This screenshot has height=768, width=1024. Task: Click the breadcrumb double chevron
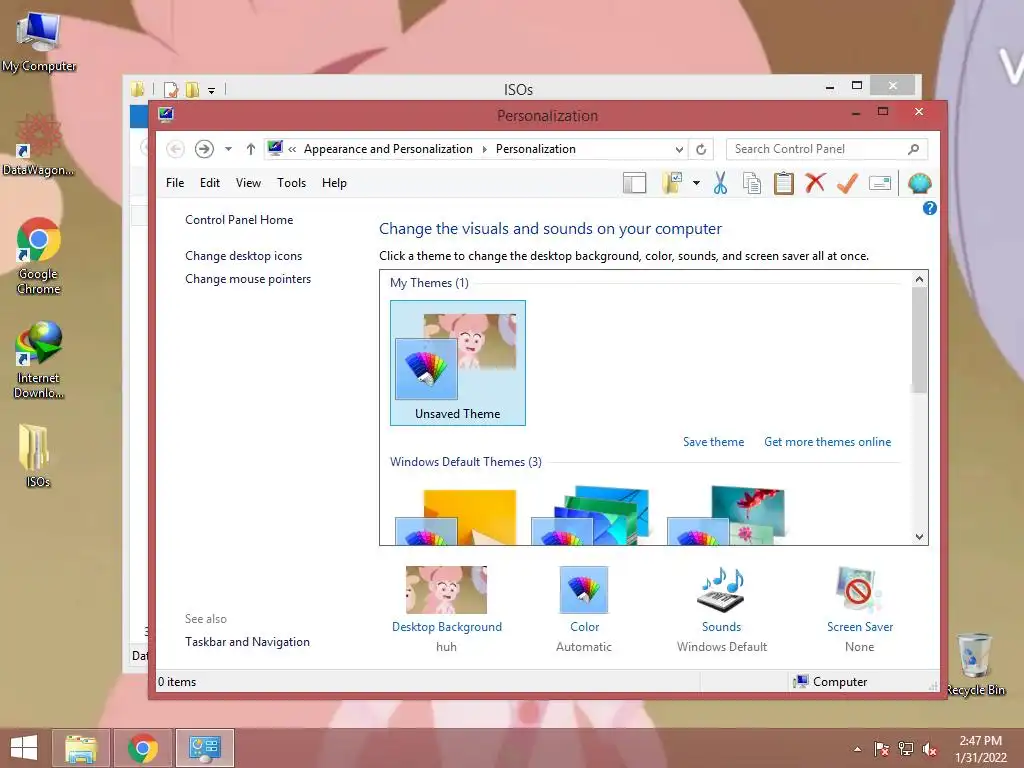293,149
